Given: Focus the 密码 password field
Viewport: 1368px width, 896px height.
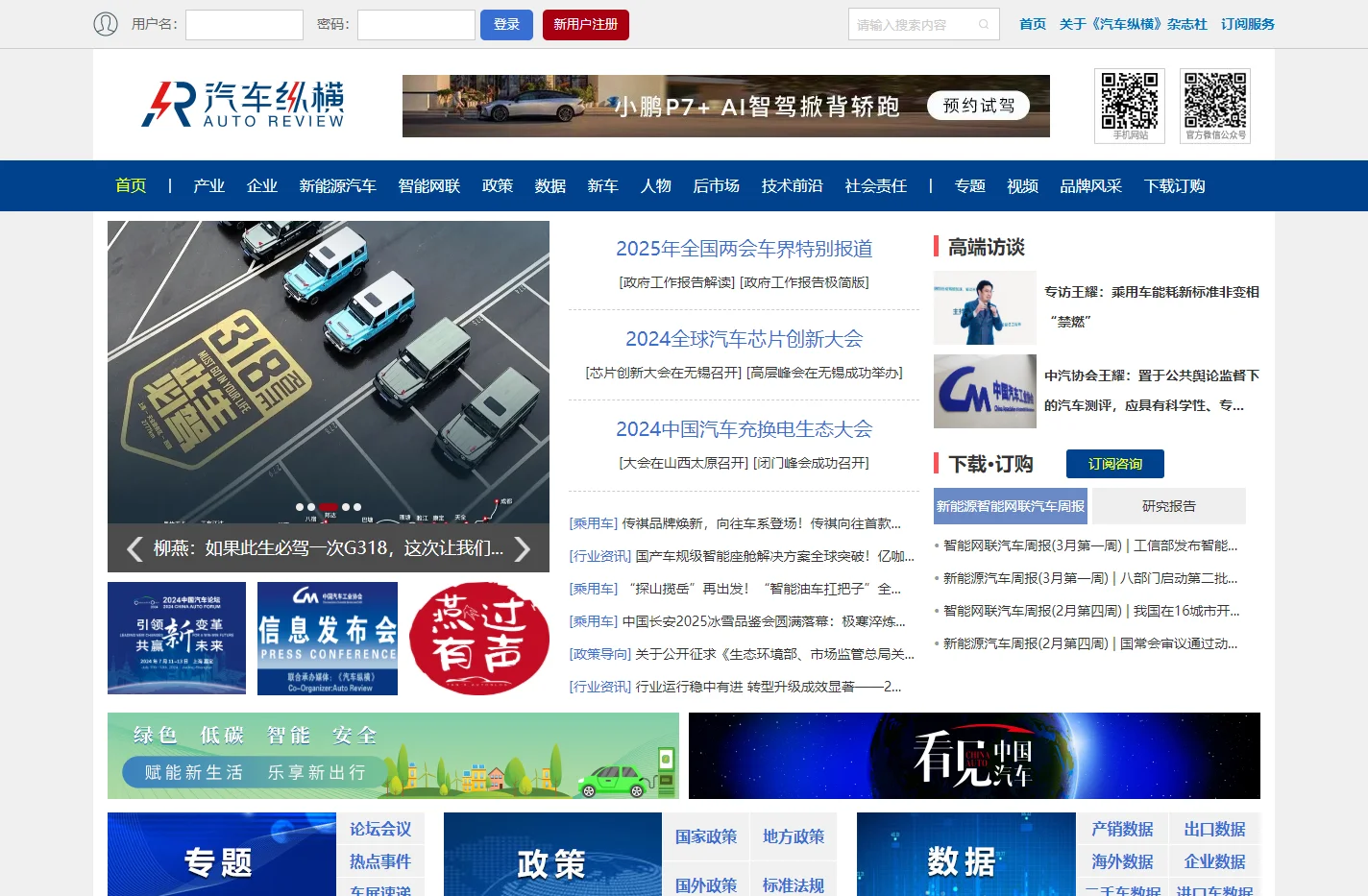Looking at the screenshot, I should tap(416, 25).
